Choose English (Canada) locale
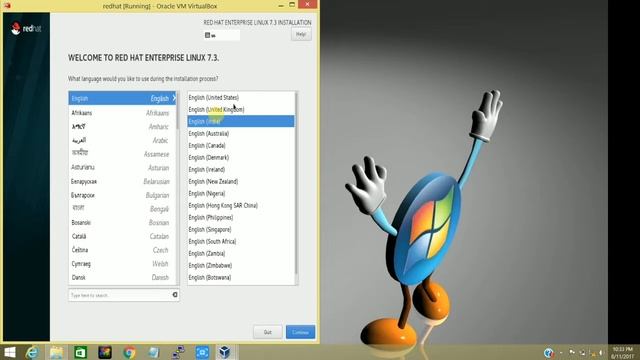Image resolution: width=640 pixels, height=360 pixels. (x=241, y=145)
